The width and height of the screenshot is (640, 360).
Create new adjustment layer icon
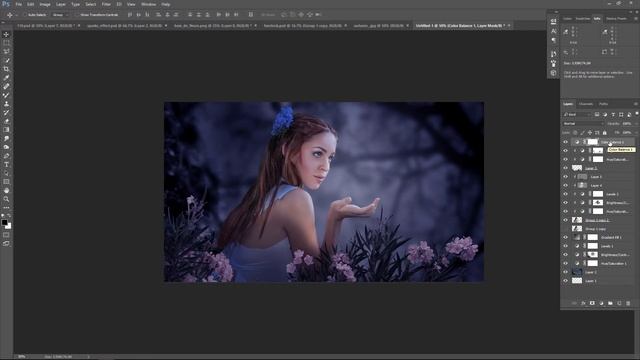click(601, 303)
